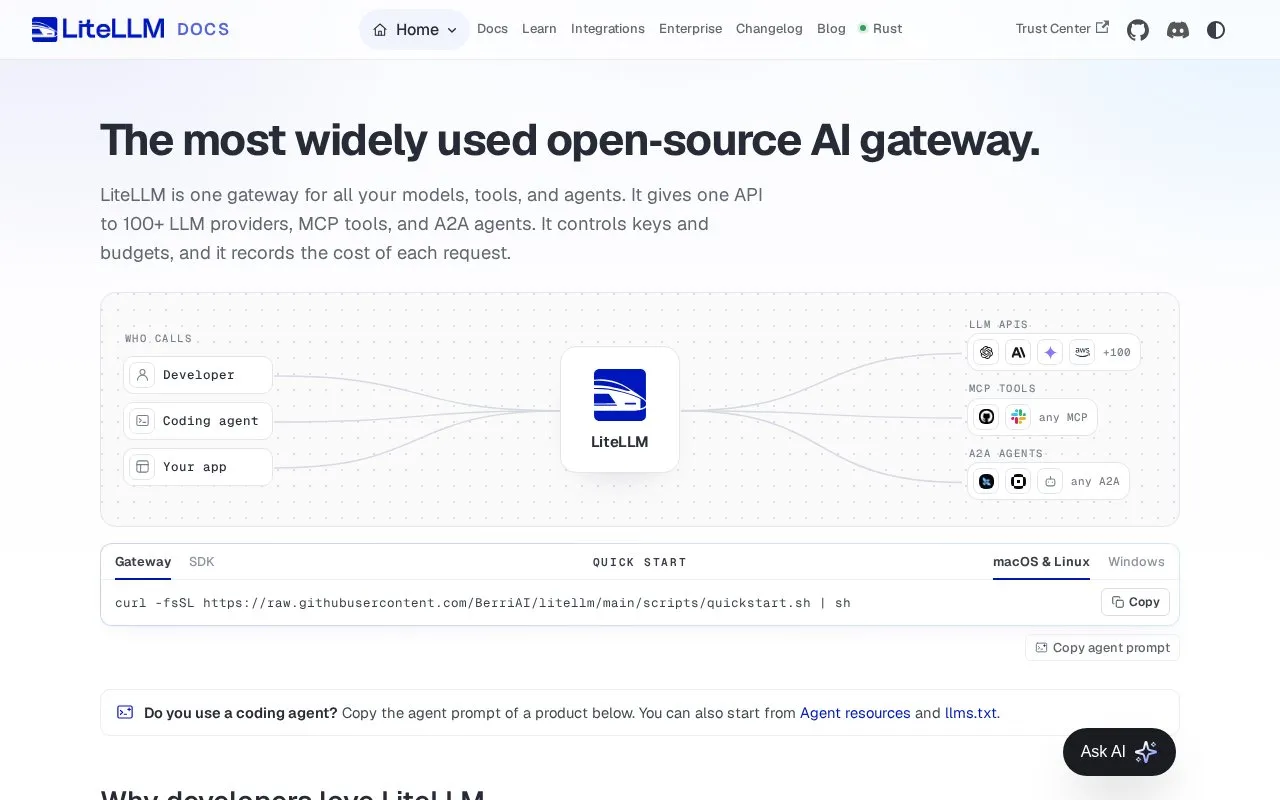Click the Developer person icon
Viewport: 1280px width, 800px height.
(x=142, y=375)
